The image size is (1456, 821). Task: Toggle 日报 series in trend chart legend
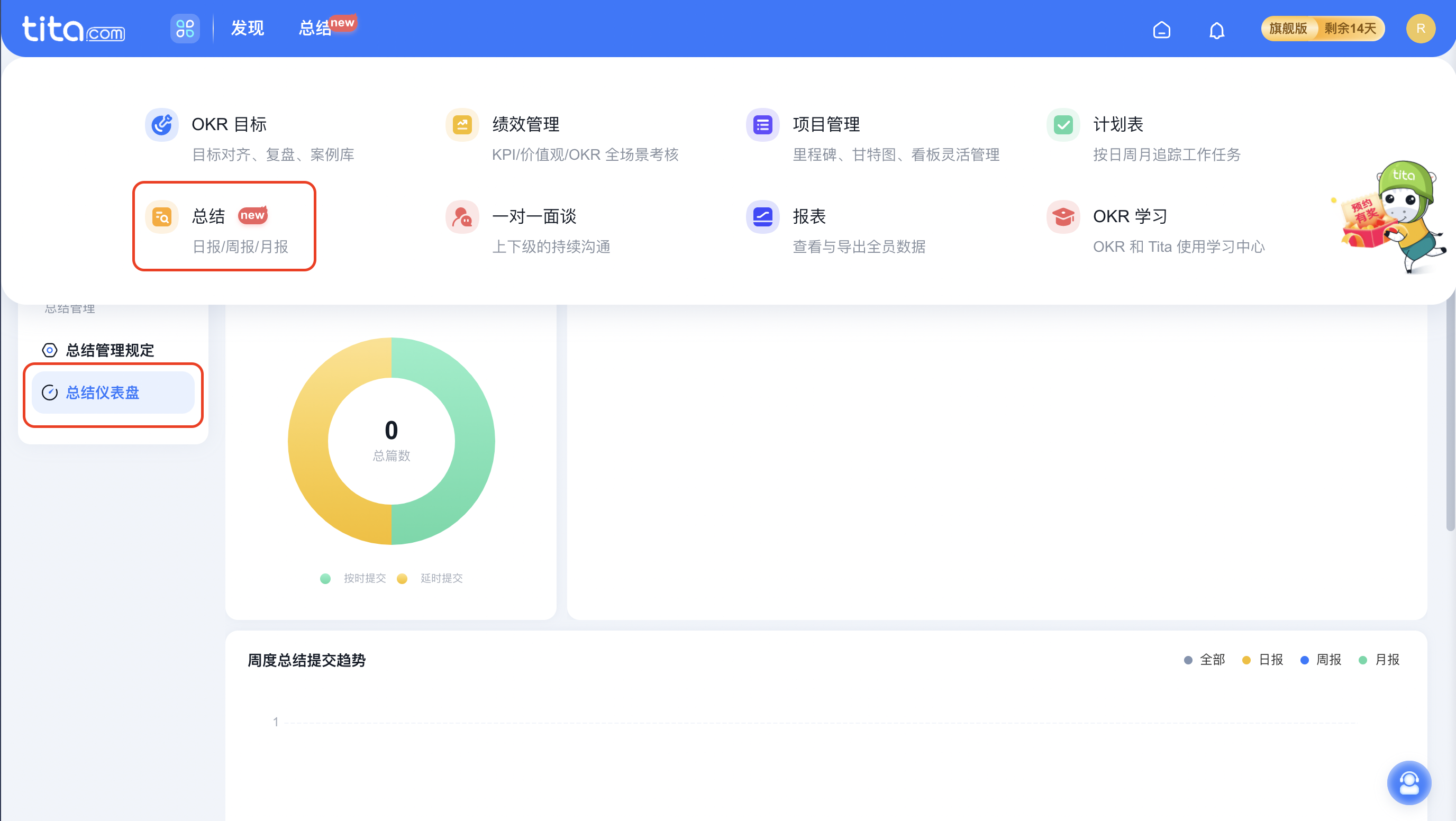click(x=1263, y=660)
